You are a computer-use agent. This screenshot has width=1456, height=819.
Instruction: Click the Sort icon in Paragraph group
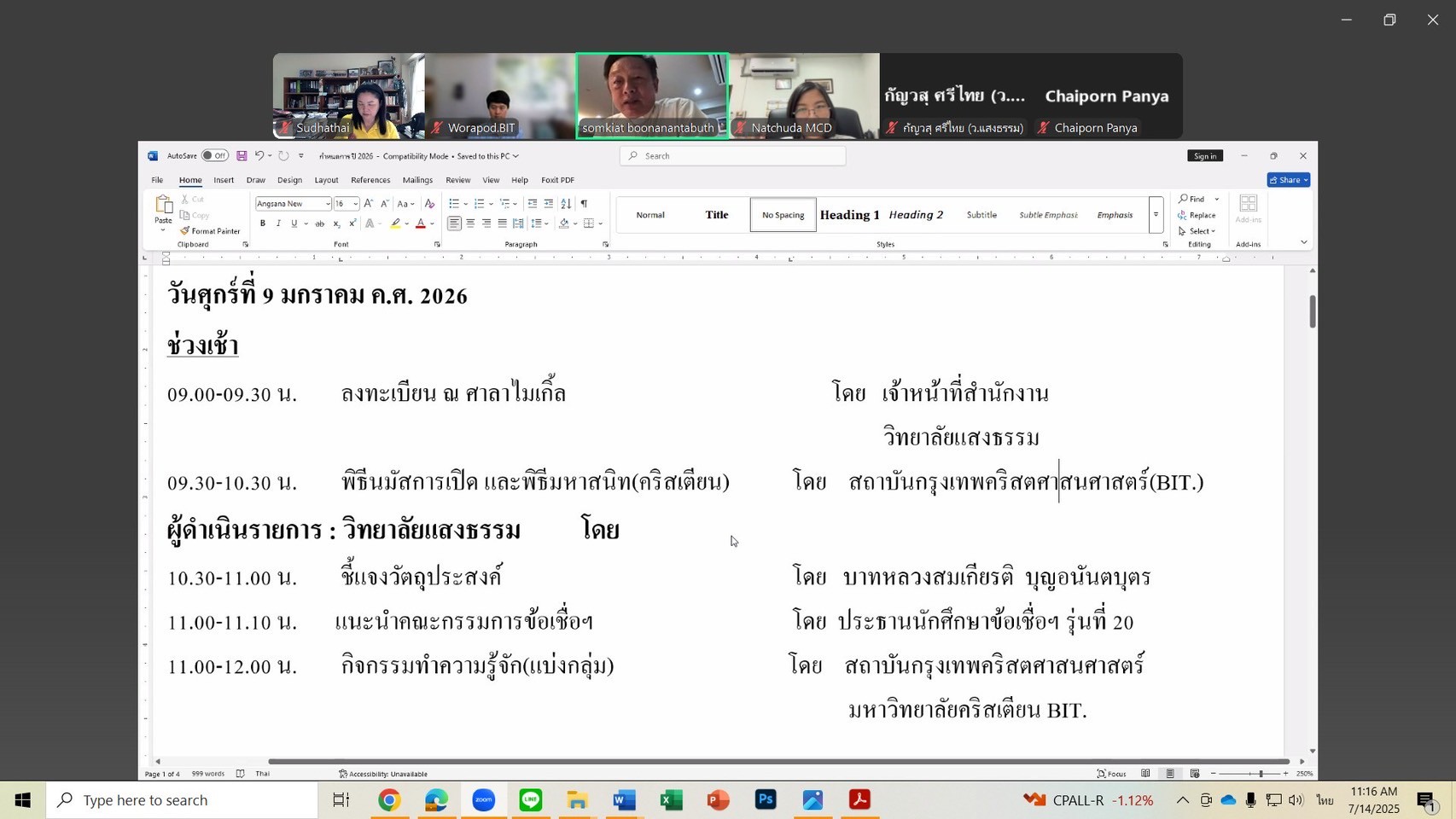pos(566,204)
